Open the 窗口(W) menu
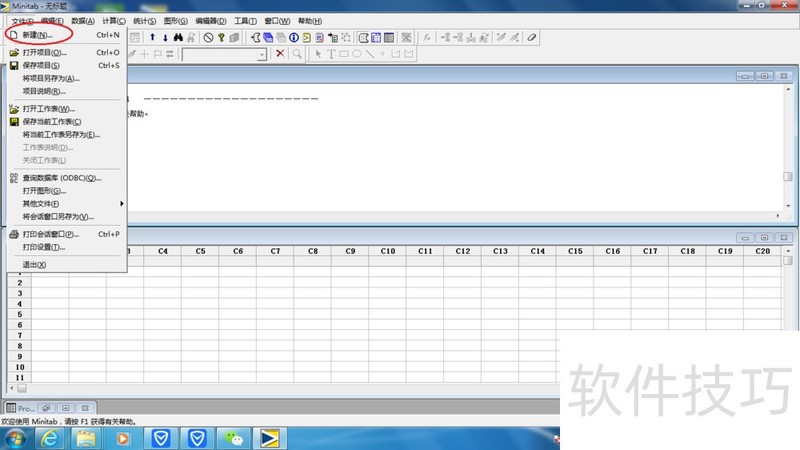Screen dimensions: 800x450 [x=277, y=21]
